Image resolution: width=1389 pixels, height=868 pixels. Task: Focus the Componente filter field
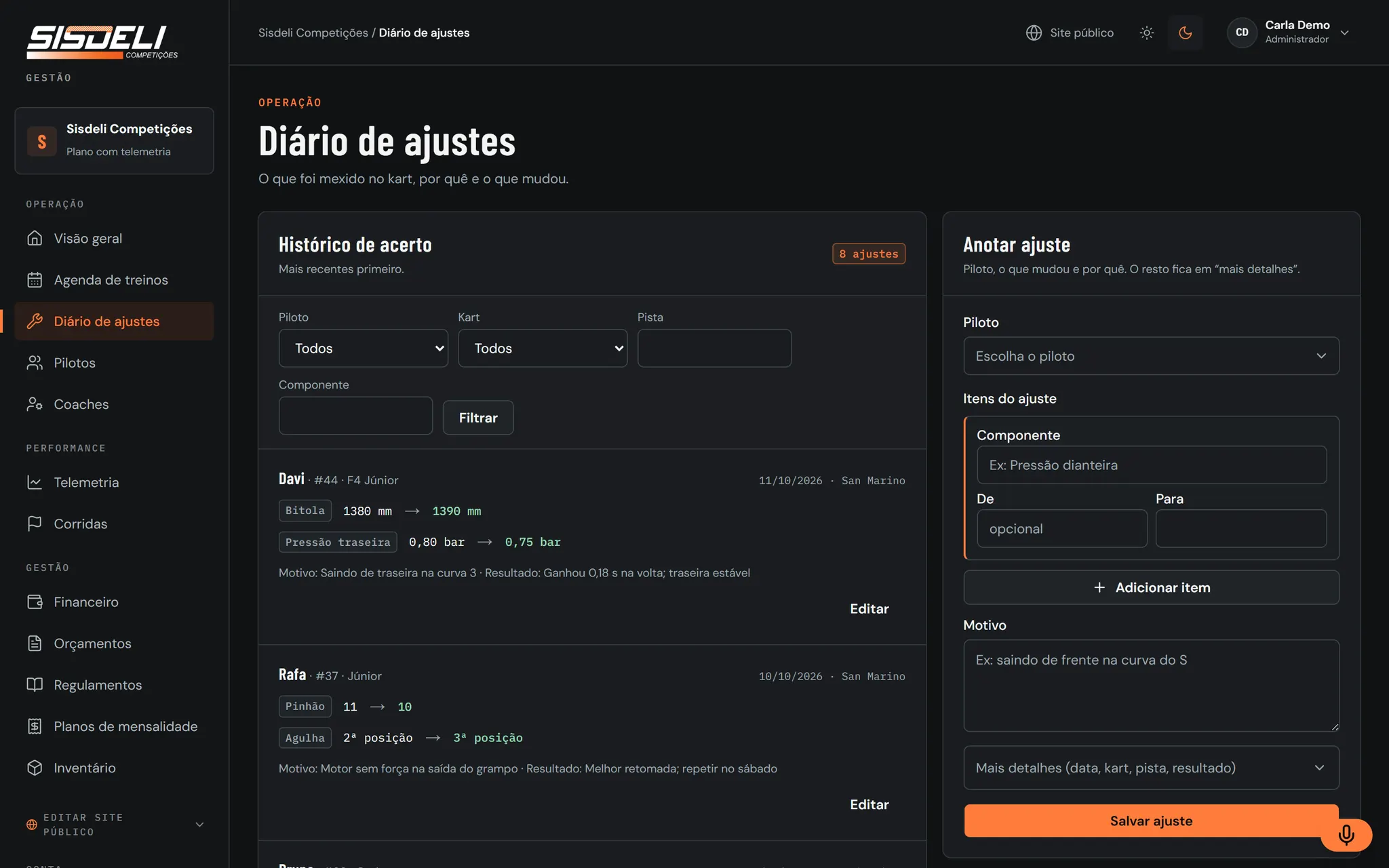click(x=355, y=416)
